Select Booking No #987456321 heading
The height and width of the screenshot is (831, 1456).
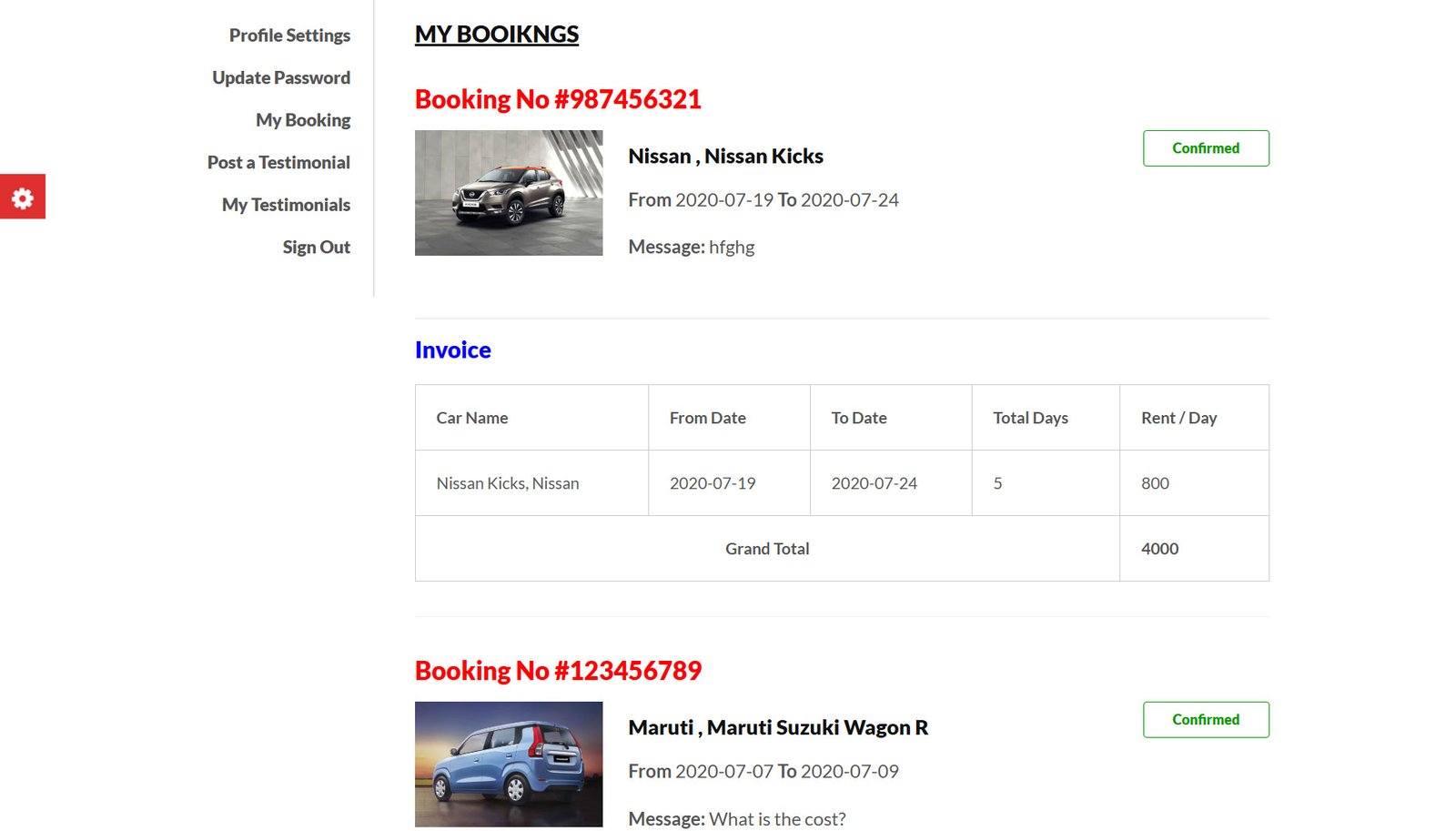click(x=558, y=99)
